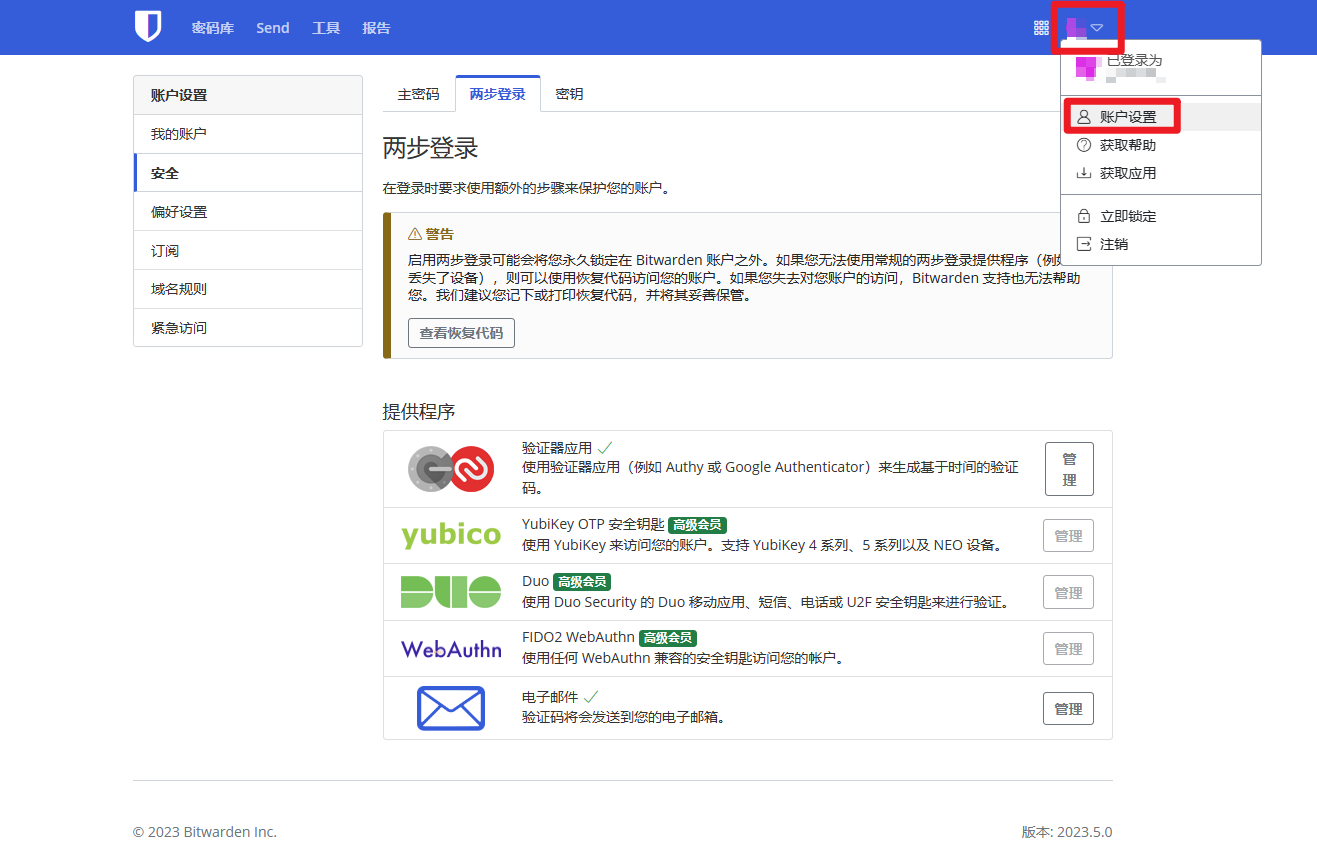The image size is (1317, 862).
Task: Click the Bitwarden shield logo
Action: 148,27
